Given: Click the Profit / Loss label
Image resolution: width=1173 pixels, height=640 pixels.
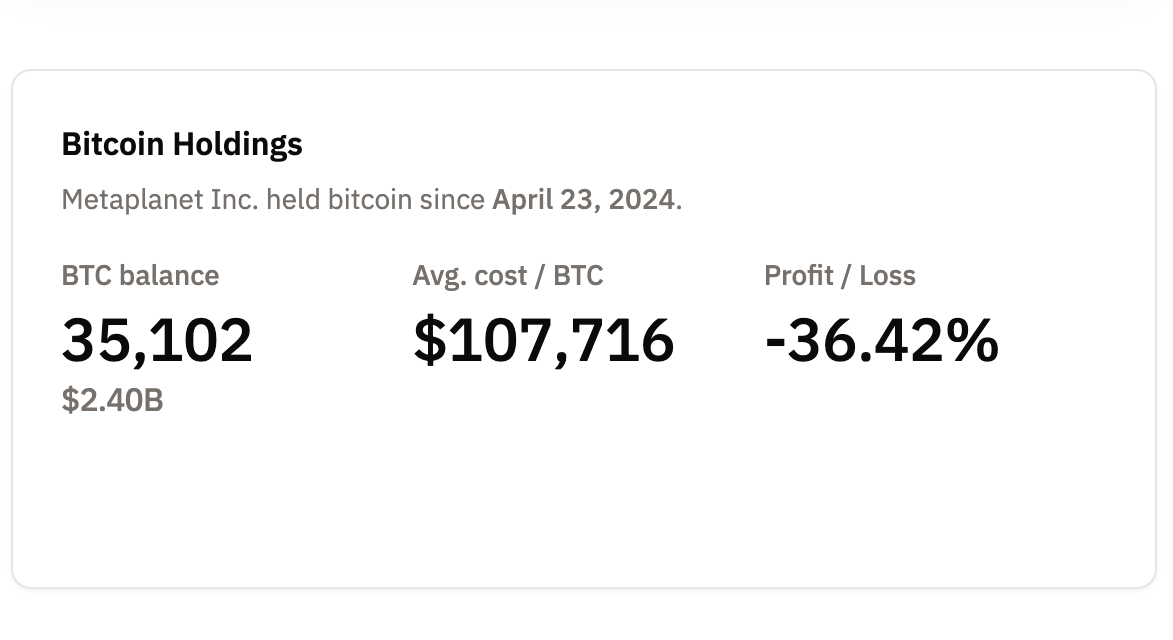Looking at the screenshot, I should click(x=839, y=275).
